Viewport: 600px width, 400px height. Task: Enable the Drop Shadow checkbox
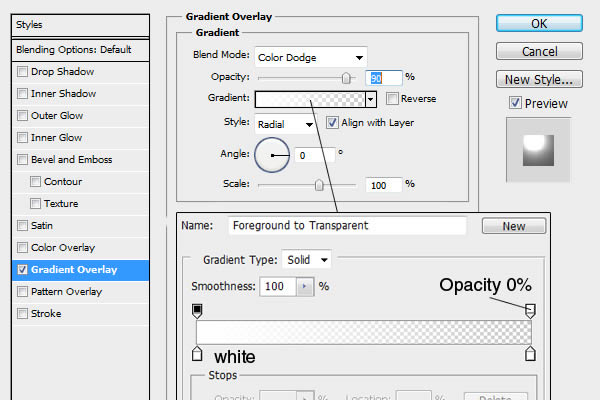point(22,72)
